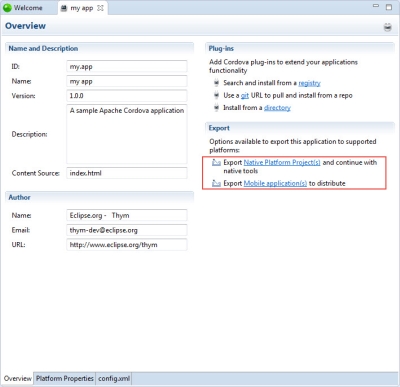The image size is (400, 387).
Task: Click the Version field showing 1.0.0
Action: pos(127,96)
